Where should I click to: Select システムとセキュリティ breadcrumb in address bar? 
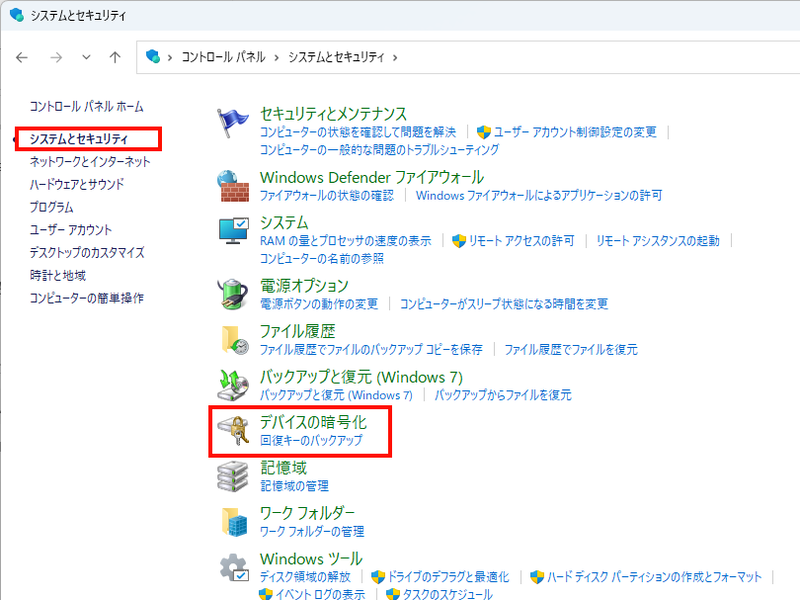(x=336, y=57)
